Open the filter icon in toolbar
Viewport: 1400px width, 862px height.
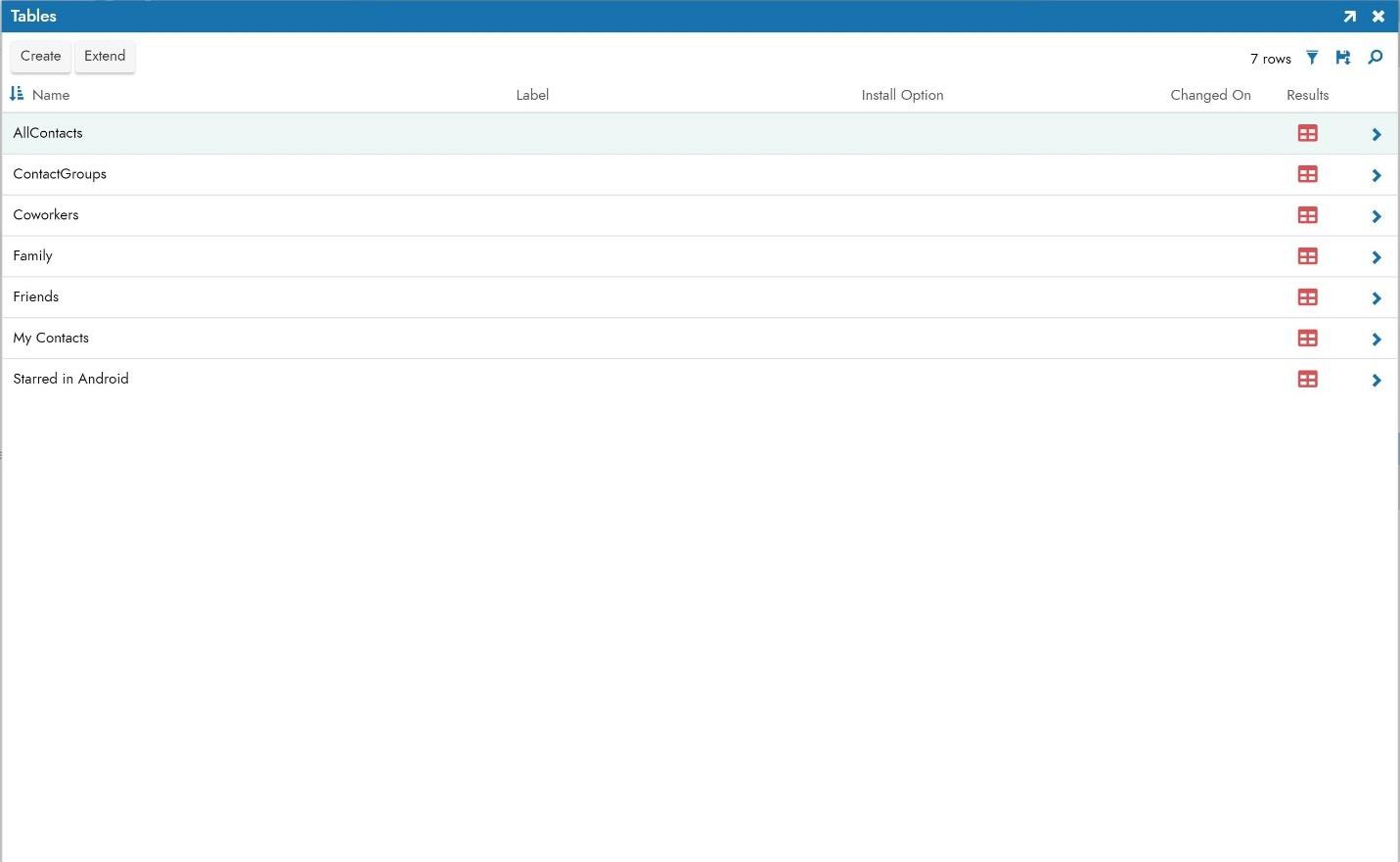click(1312, 58)
